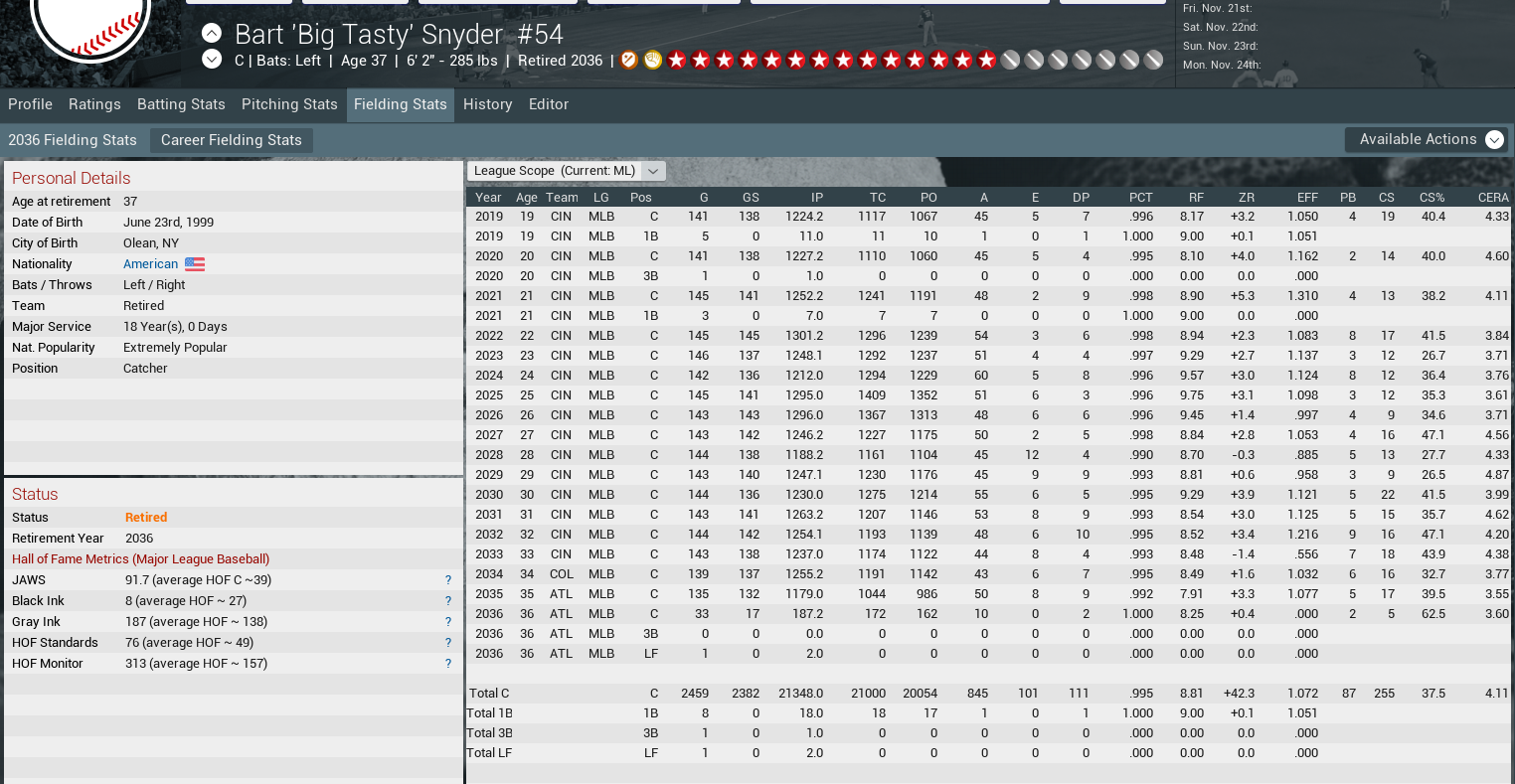Open the Black Ink help question mark
Image resolution: width=1515 pixels, height=784 pixels.
point(448,601)
